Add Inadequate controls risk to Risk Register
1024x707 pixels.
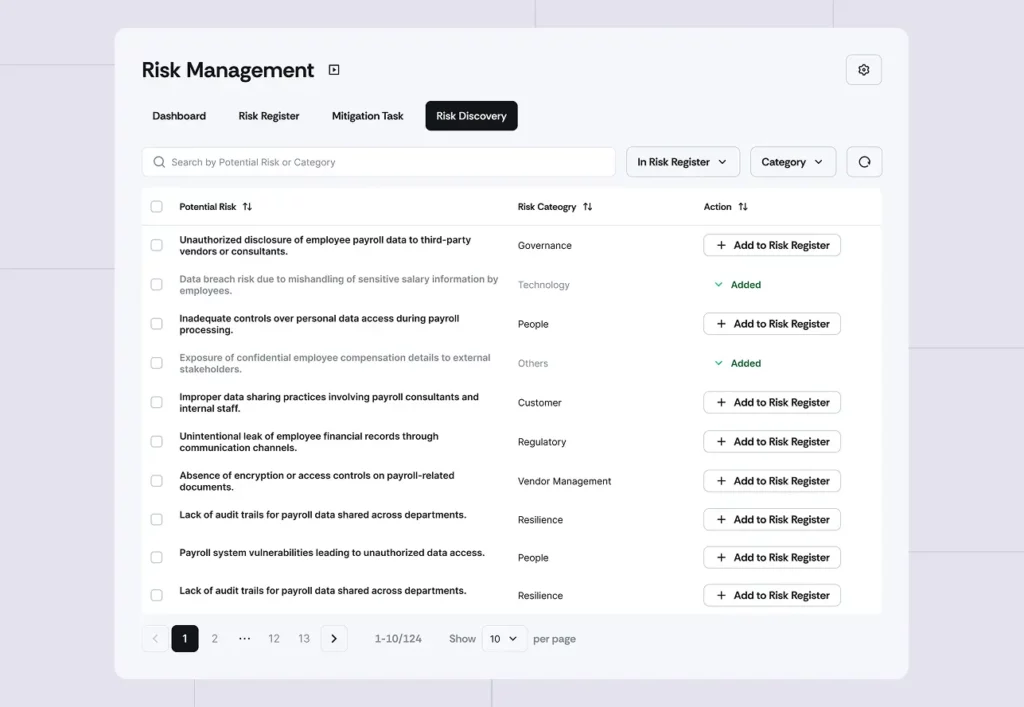tap(771, 324)
